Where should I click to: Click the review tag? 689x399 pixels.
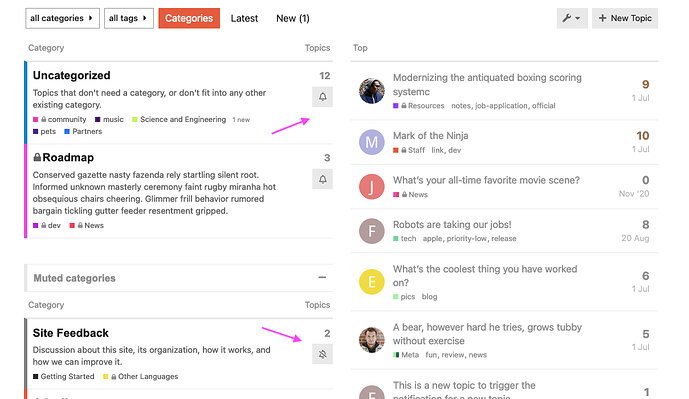click(x=453, y=355)
